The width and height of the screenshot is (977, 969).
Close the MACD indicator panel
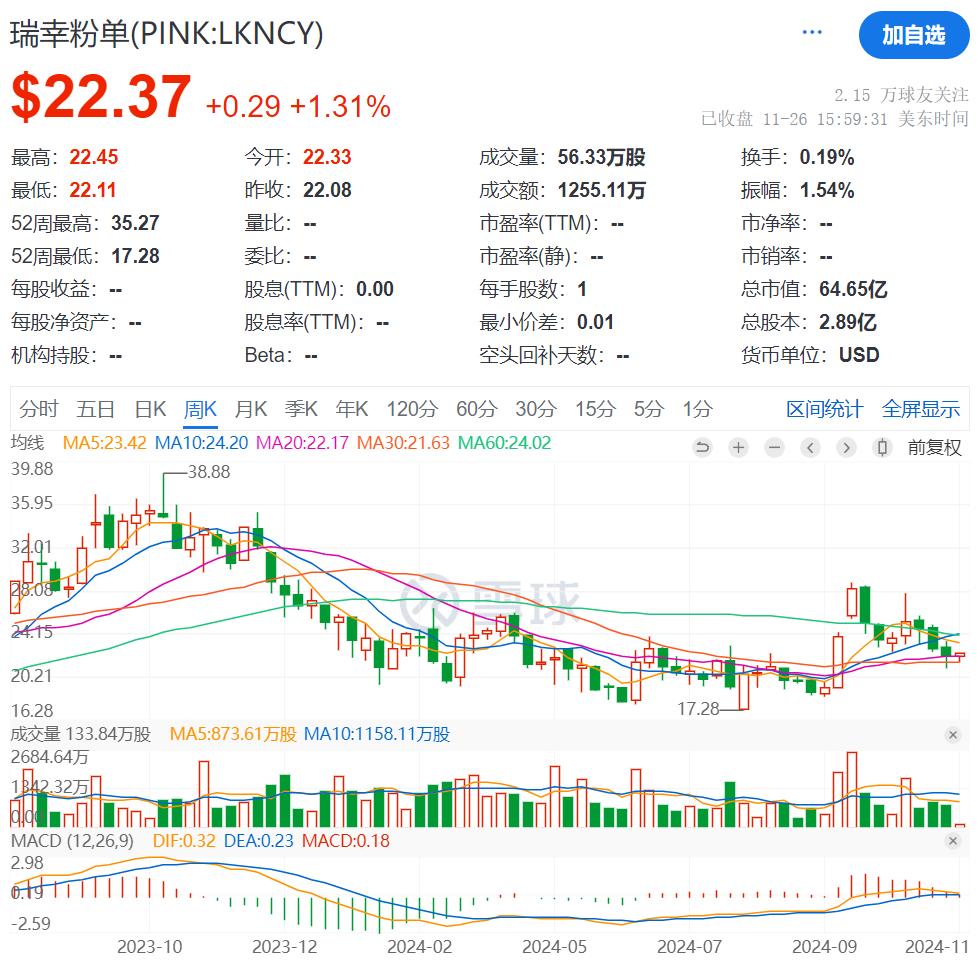click(x=953, y=841)
